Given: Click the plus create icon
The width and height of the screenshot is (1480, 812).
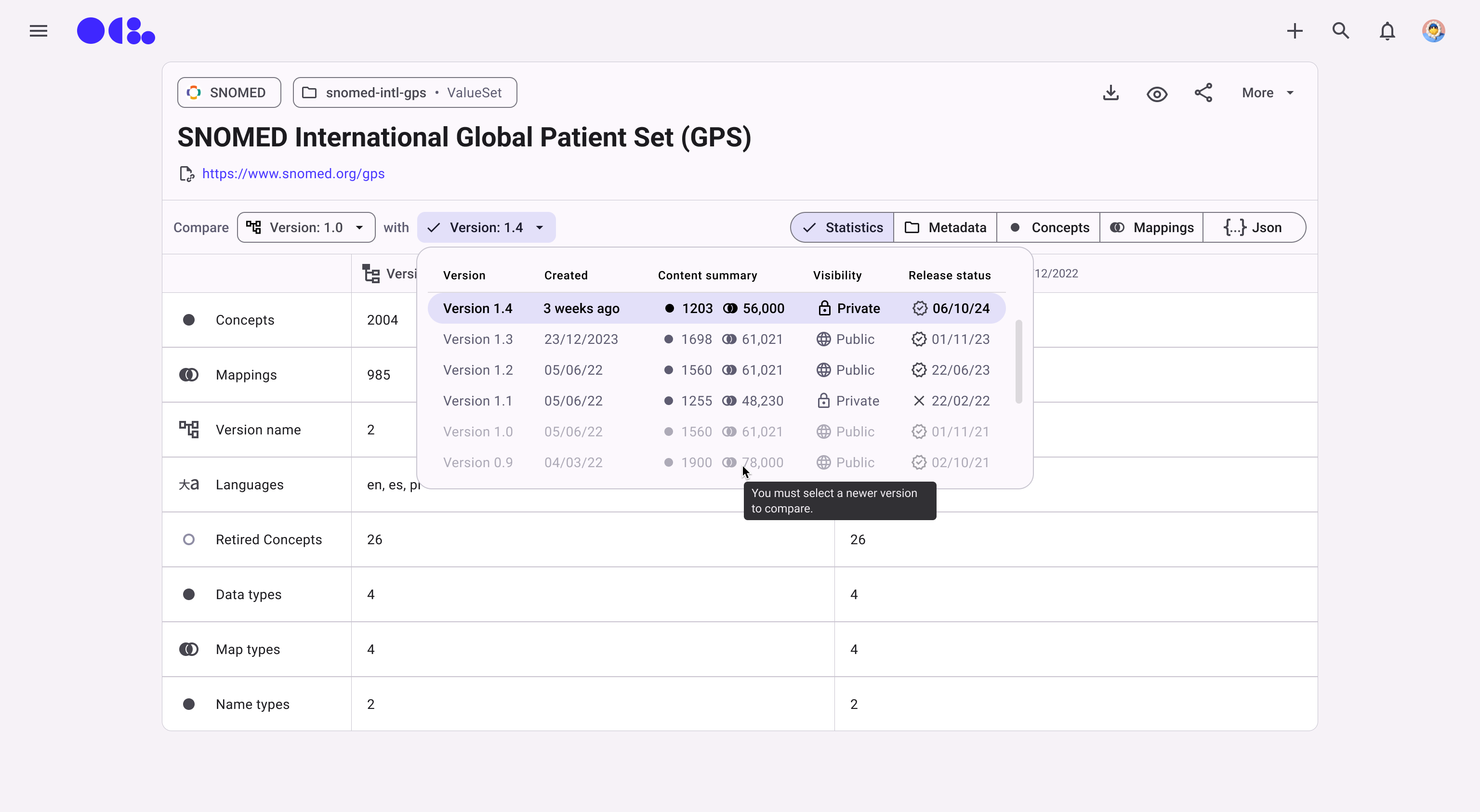Looking at the screenshot, I should (1295, 31).
